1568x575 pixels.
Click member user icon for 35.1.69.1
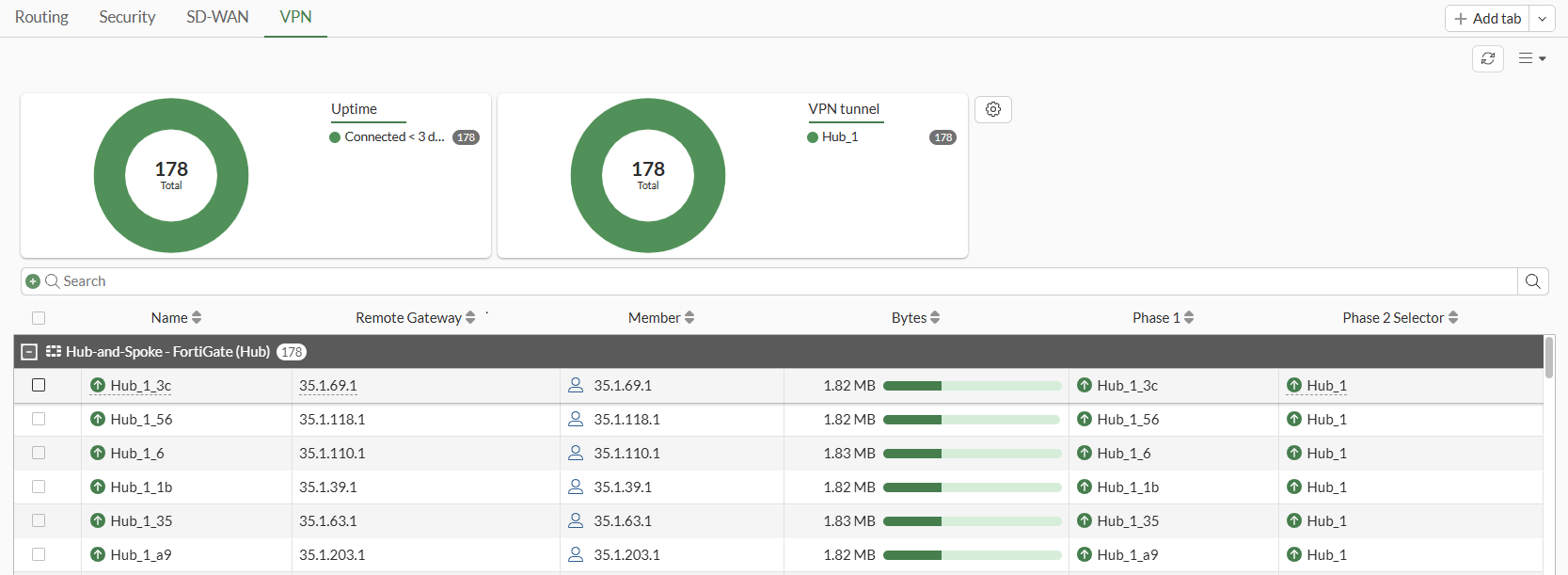pos(576,386)
